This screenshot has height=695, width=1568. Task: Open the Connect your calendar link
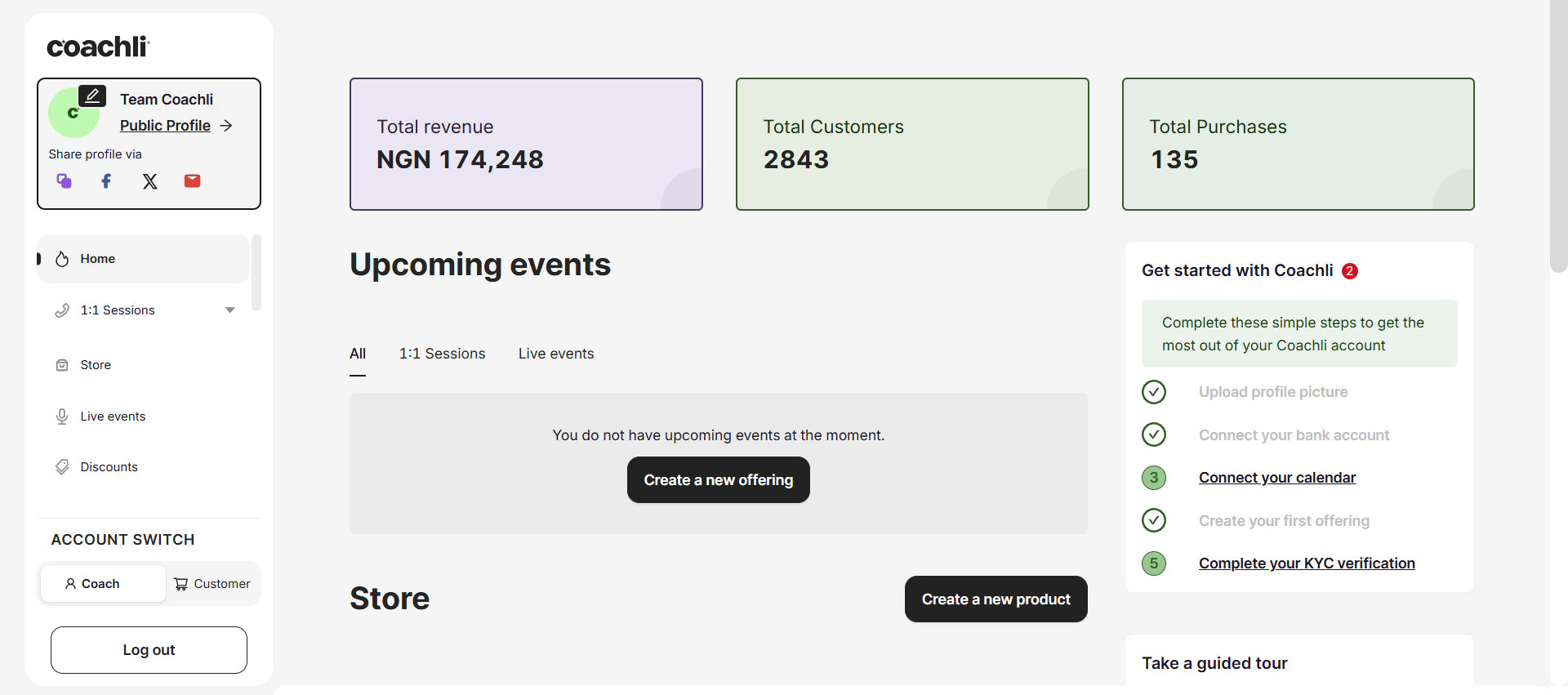coord(1276,478)
